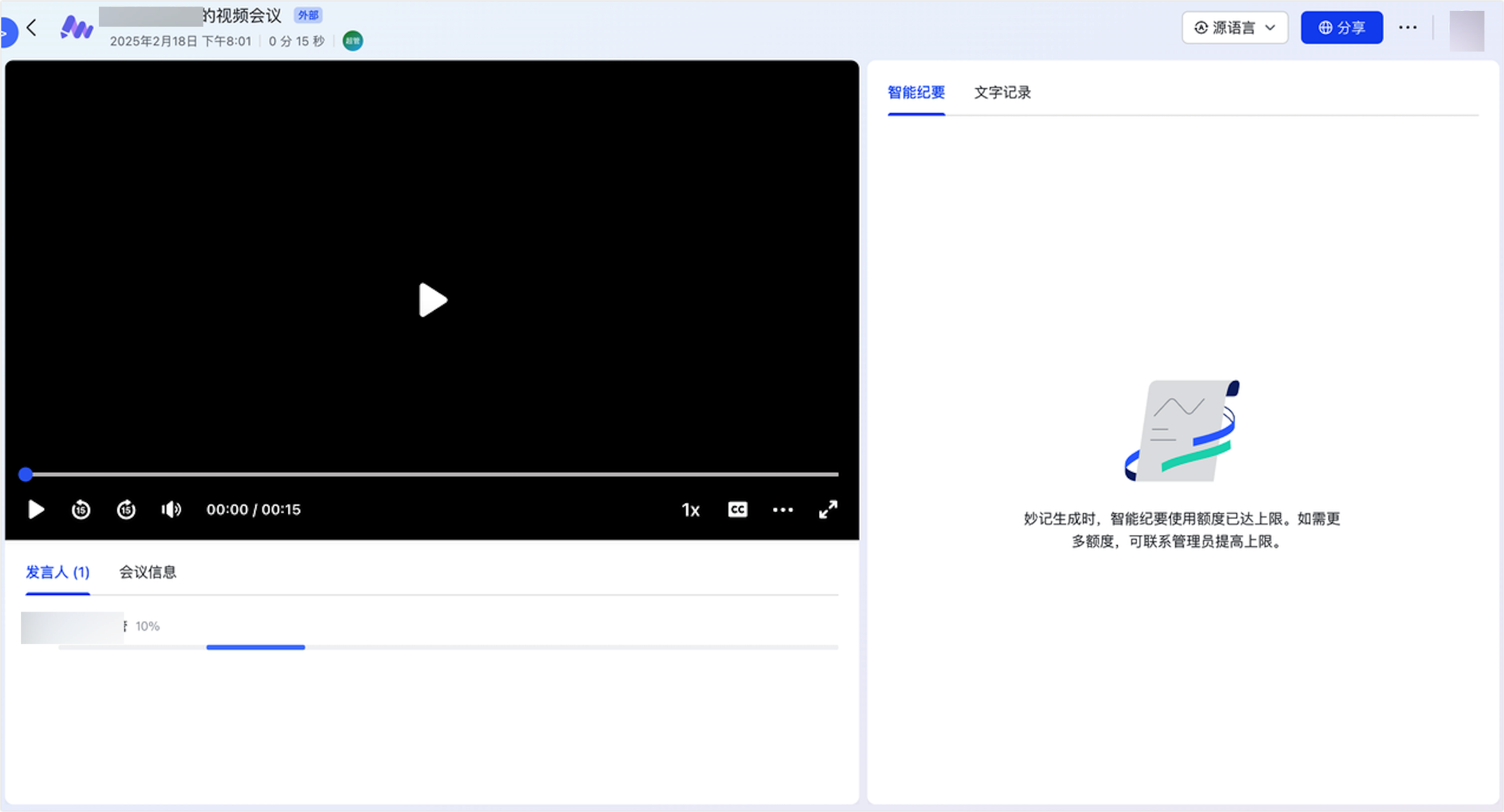
Task: Play video from bottom control bar
Action: 36,509
